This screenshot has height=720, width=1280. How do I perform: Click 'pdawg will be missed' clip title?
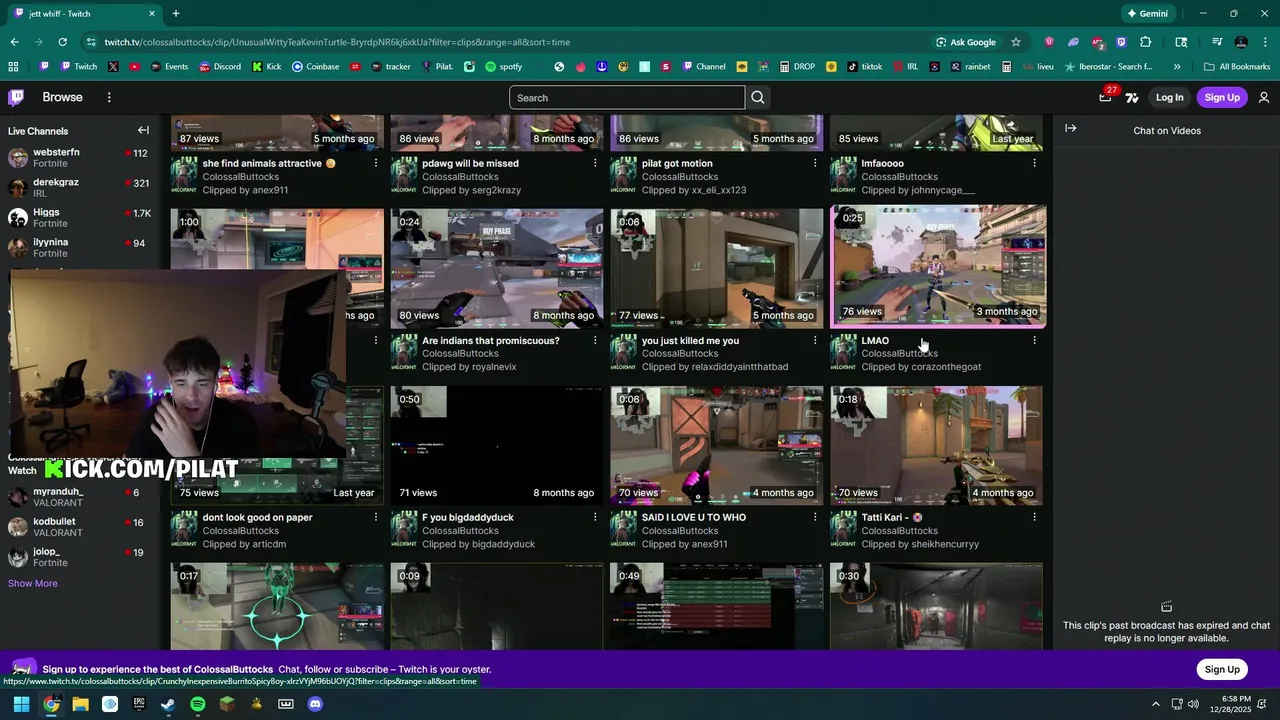point(470,163)
